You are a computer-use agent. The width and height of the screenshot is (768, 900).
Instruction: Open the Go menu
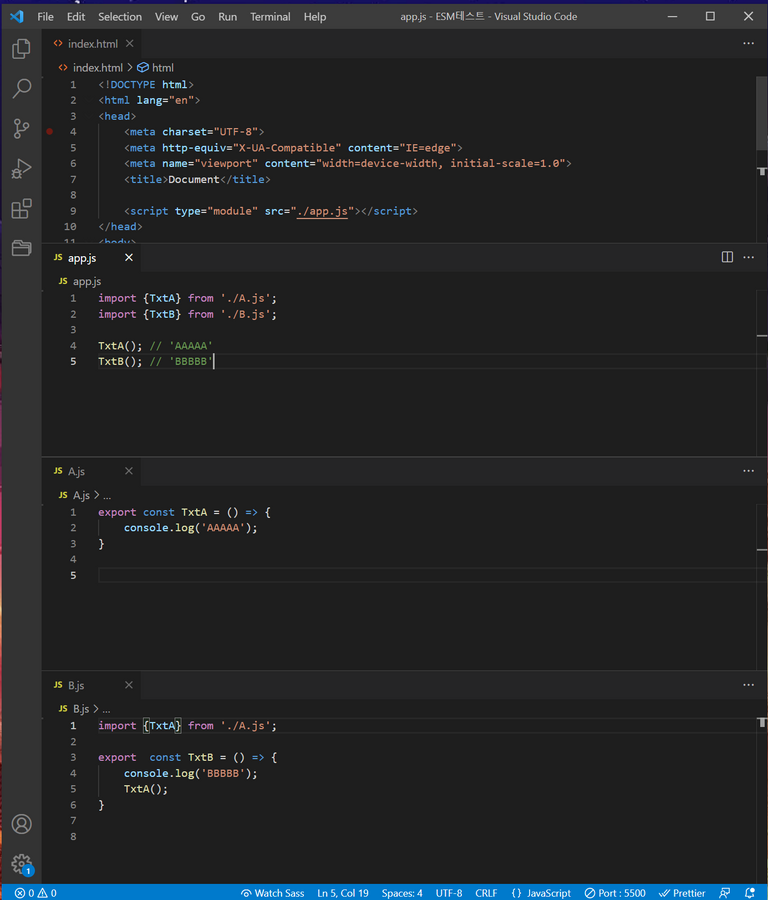point(198,17)
